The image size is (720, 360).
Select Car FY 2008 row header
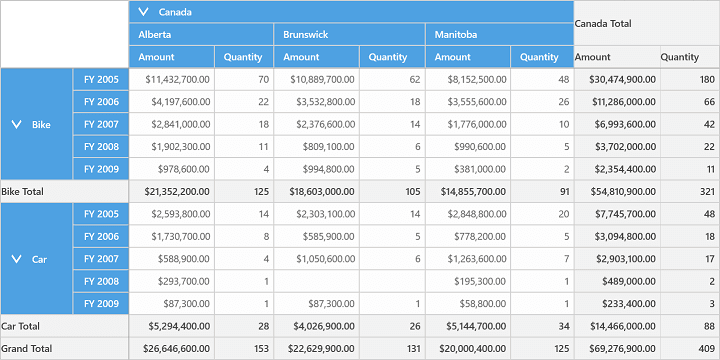tap(101, 281)
